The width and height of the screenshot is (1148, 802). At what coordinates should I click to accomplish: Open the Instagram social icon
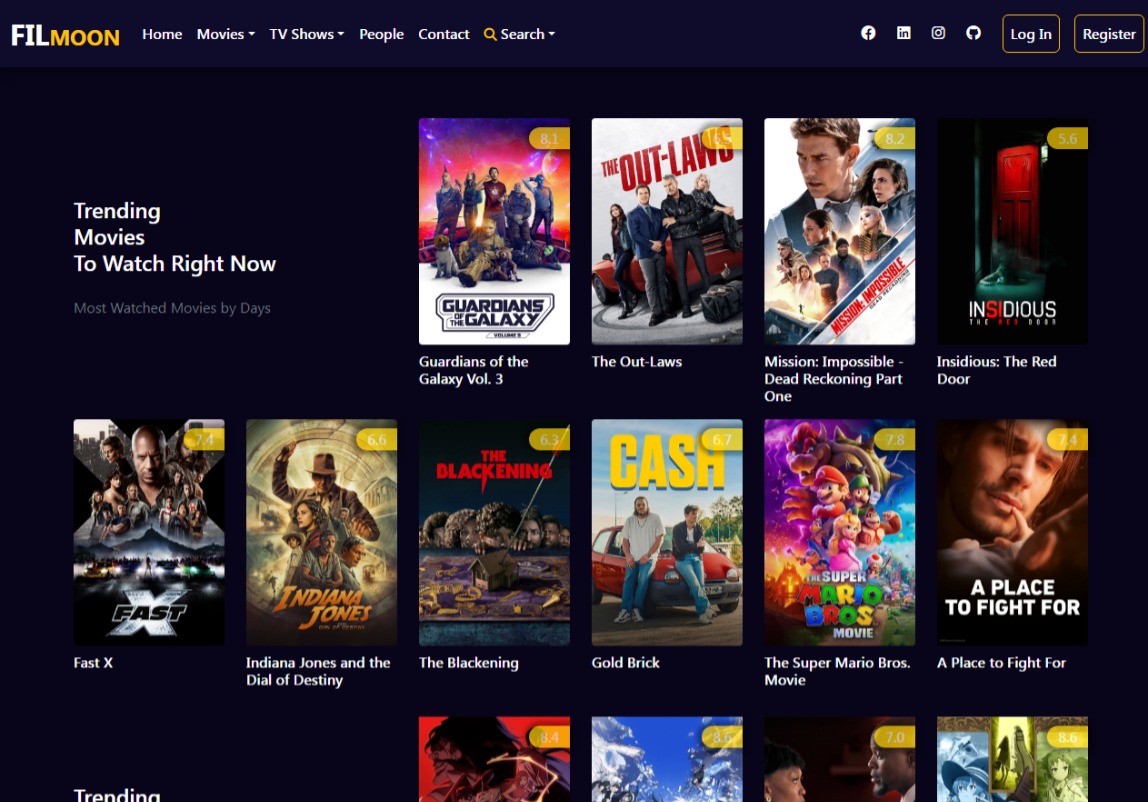pos(938,33)
